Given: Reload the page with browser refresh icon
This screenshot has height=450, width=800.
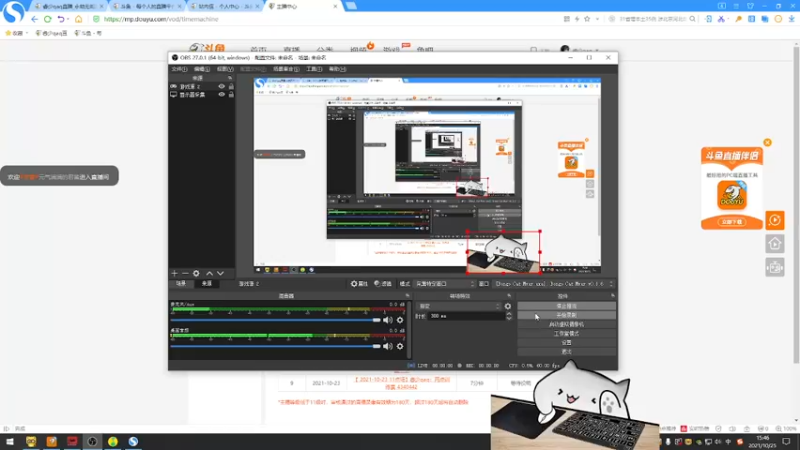Looking at the screenshot, I should point(47,19).
